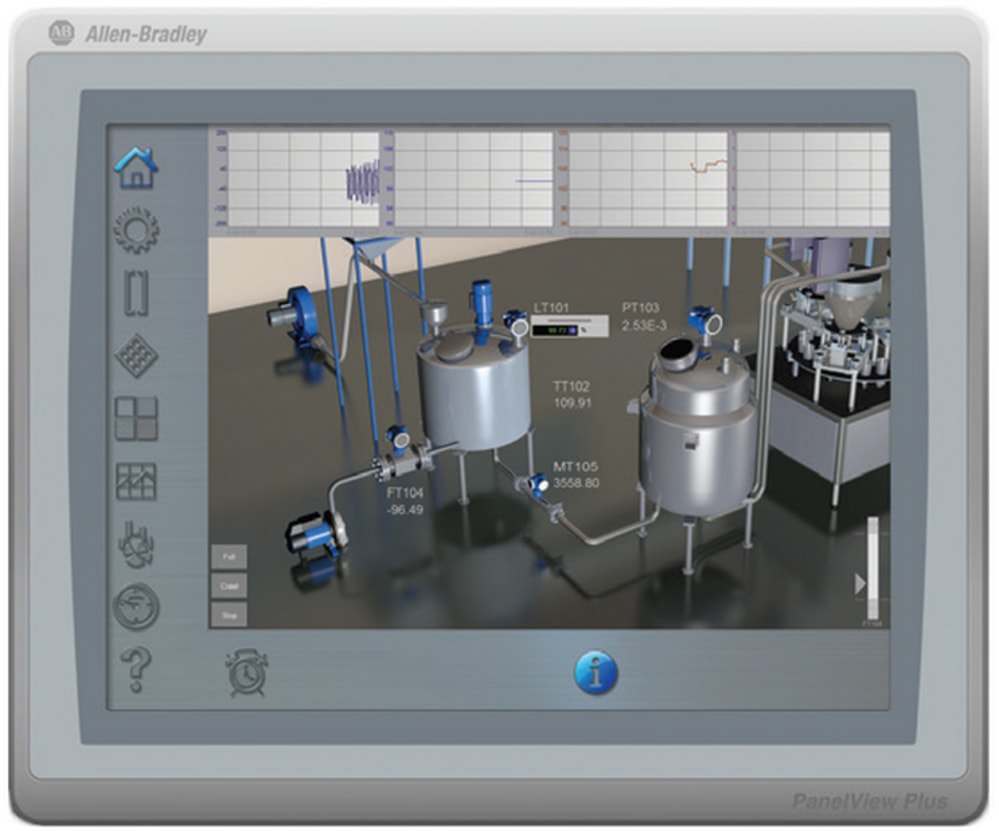Open the diamond keypad icon

[136, 356]
